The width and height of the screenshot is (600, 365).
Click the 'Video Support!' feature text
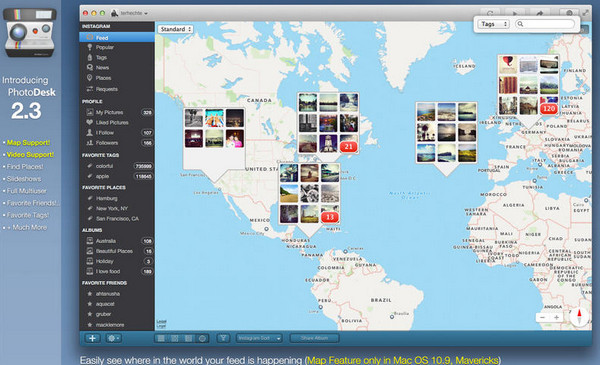click(30, 155)
